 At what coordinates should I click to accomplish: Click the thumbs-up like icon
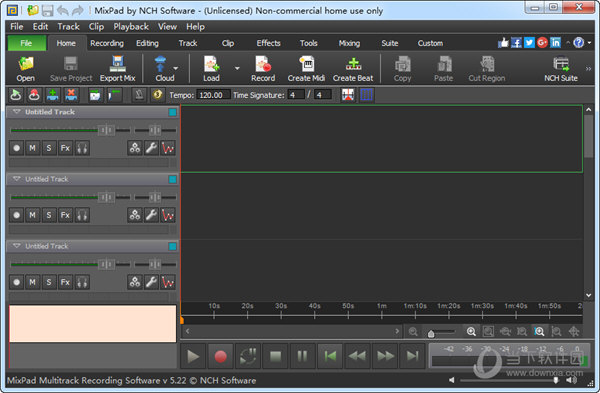click(x=503, y=42)
